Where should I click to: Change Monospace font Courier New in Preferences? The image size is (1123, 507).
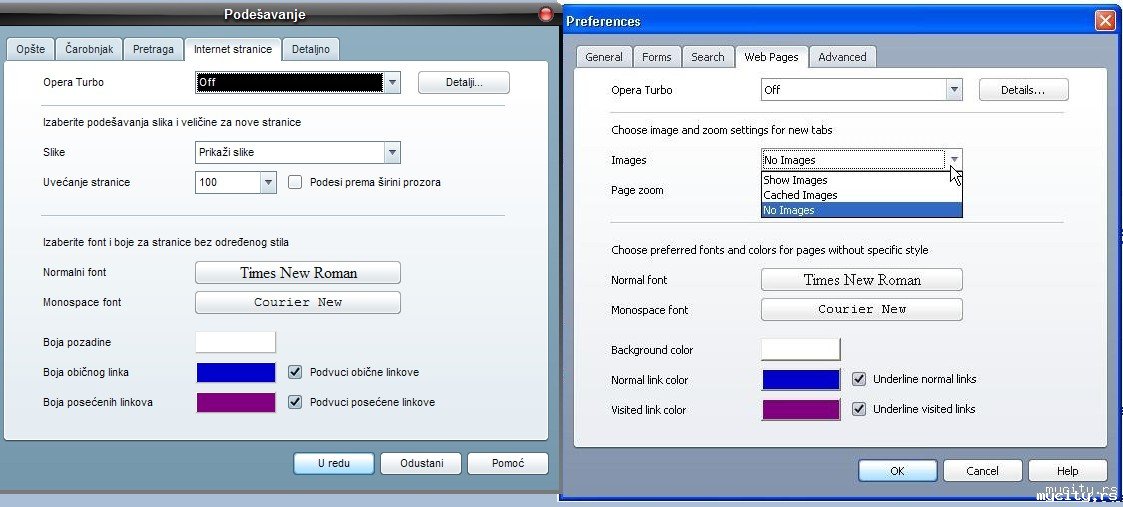coord(862,309)
